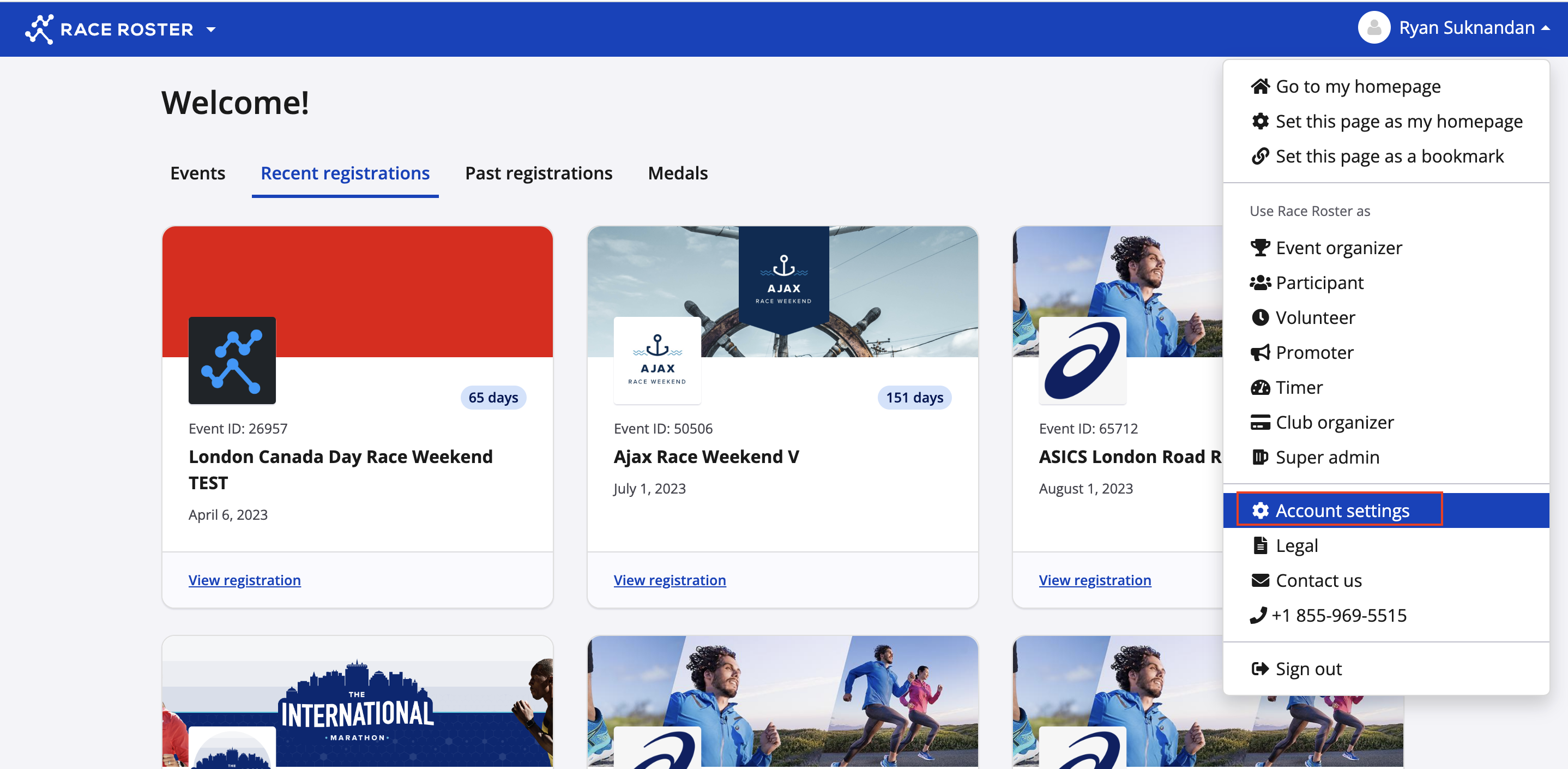Click the Ajax Race Weekend logo thumbnail
The width and height of the screenshot is (1568, 769).
click(x=657, y=360)
